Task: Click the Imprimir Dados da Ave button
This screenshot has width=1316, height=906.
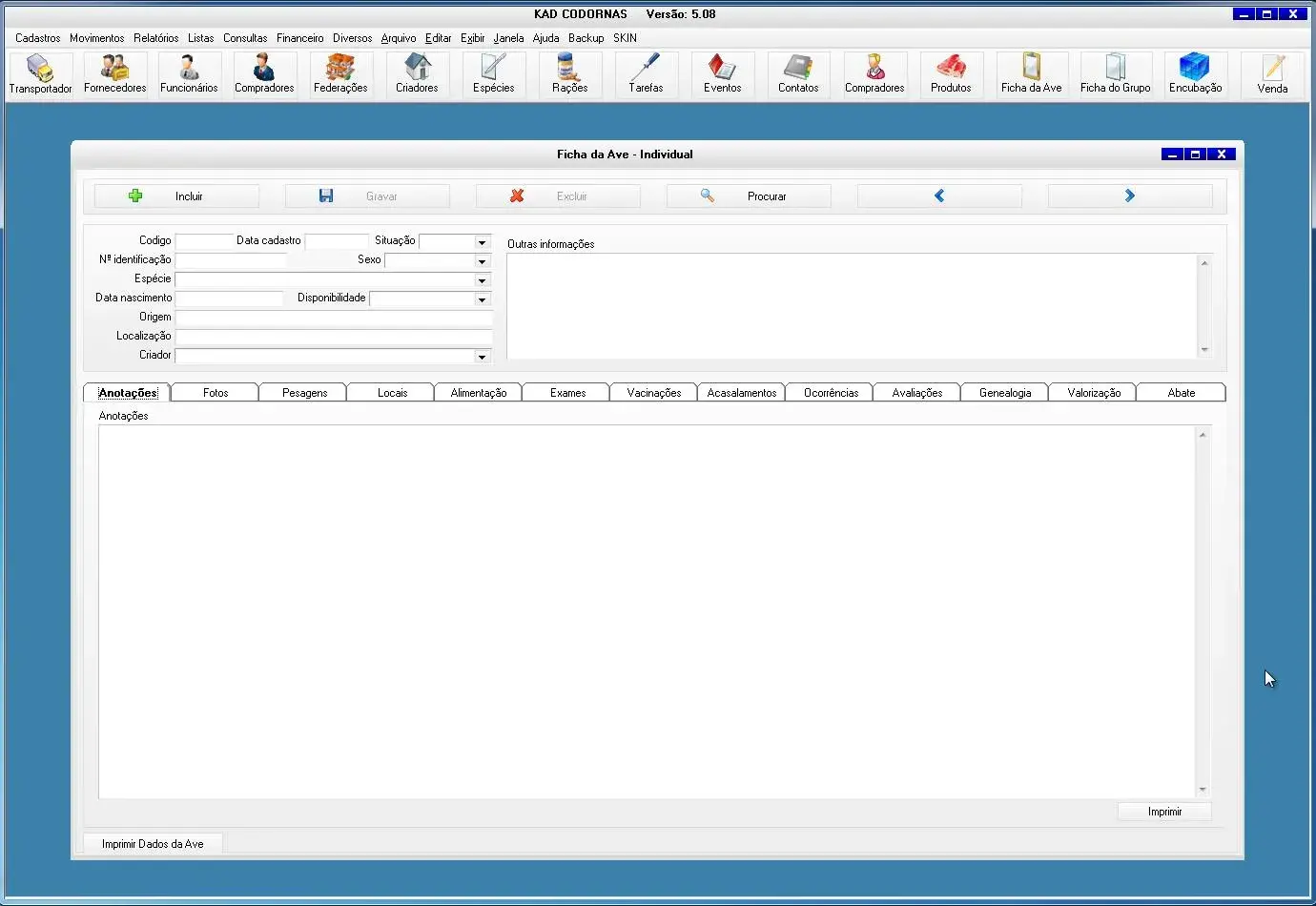Action: coord(153,844)
